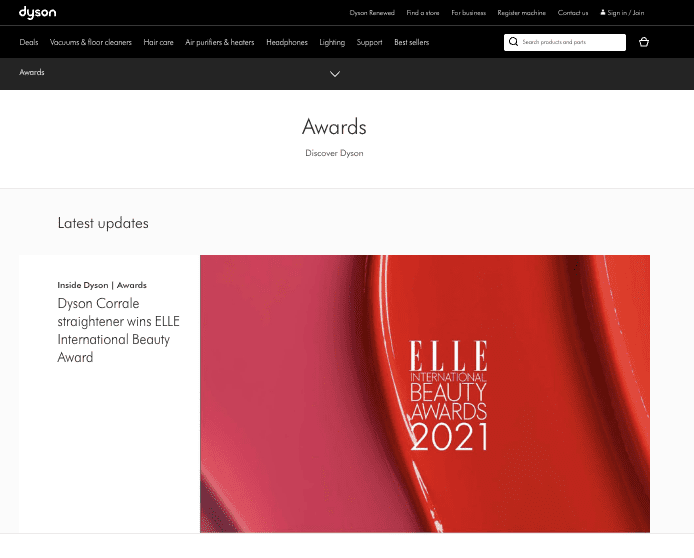
Task: Open the Headphones menu
Action: 287,42
